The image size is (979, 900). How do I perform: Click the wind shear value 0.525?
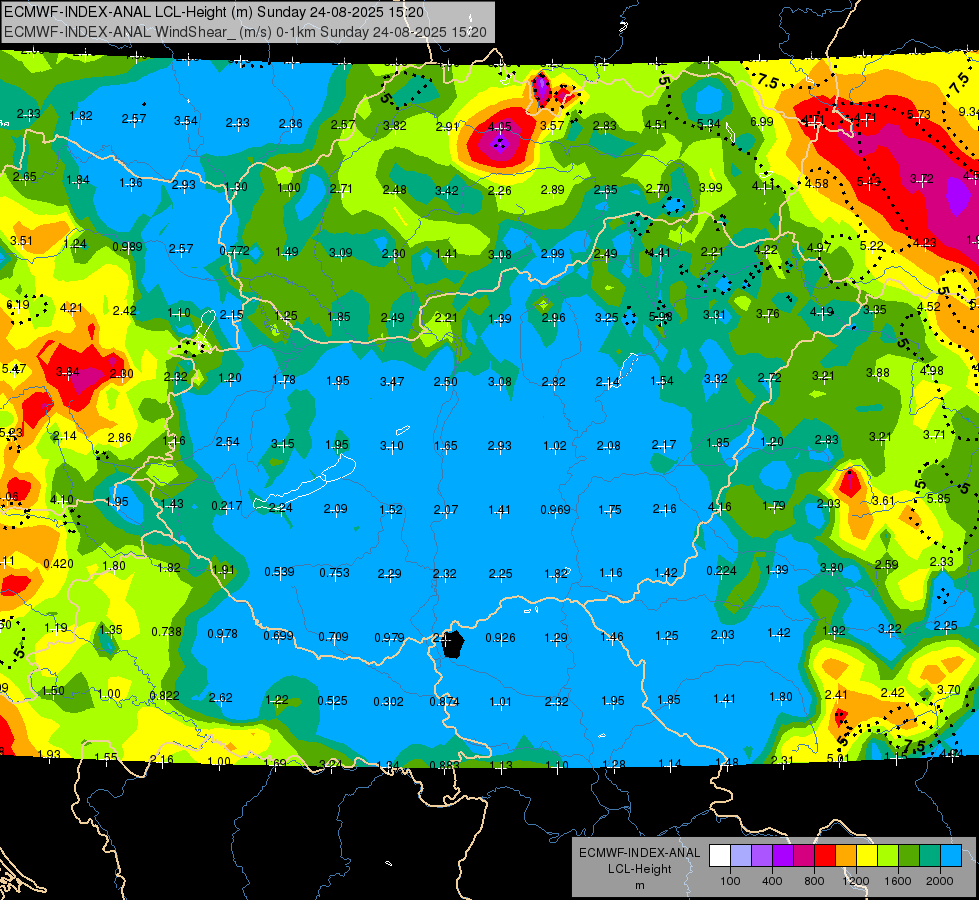pyautogui.click(x=332, y=701)
